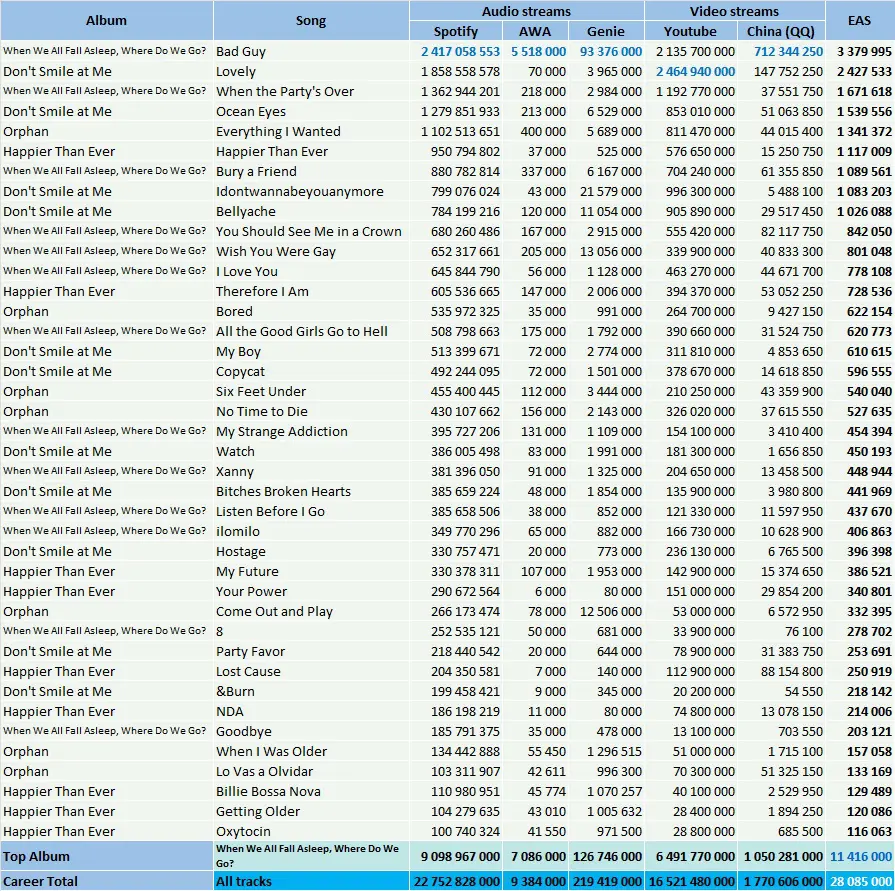Select the When I Was Older cell
Image resolution: width=895 pixels, height=891 pixels.
click(x=311, y=751)
